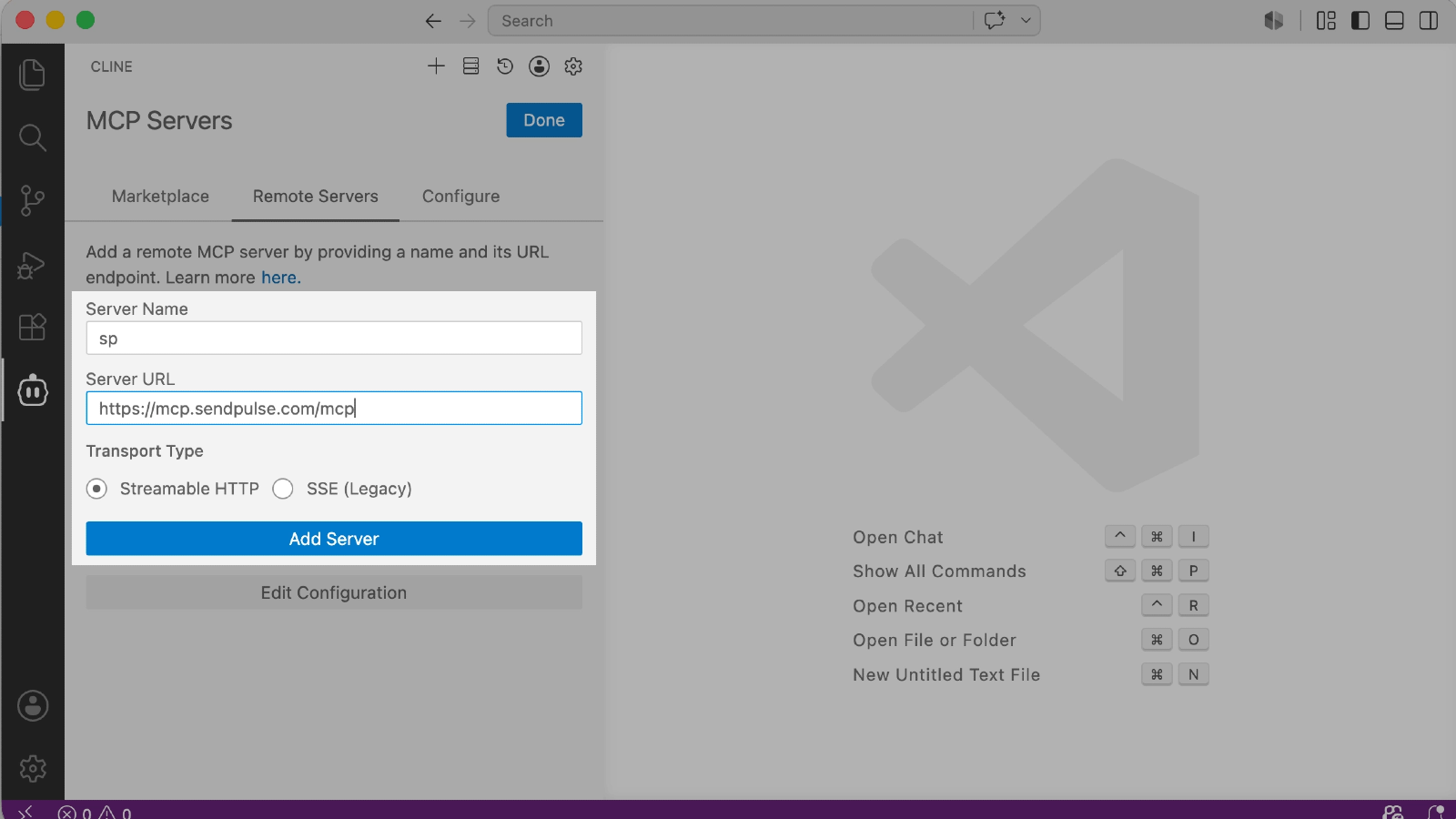The height and width of the screenshot is (819, 1456).
Task: Click the Add Server button
Action: pos(334,539)
